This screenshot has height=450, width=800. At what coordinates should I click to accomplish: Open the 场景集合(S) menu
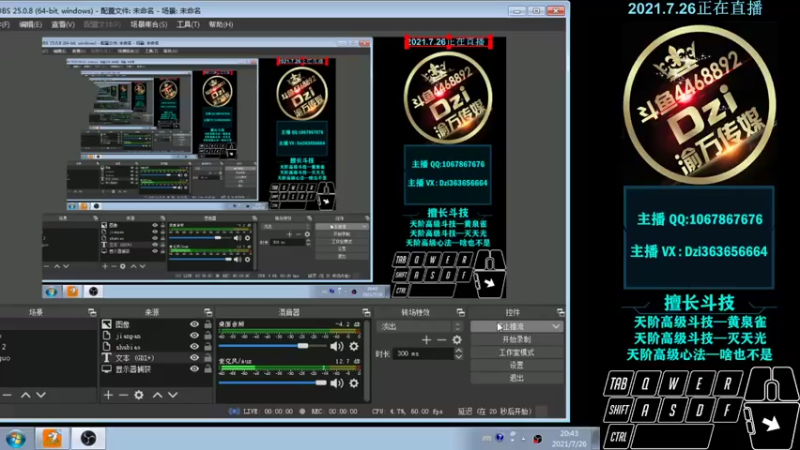coord(148,24)
